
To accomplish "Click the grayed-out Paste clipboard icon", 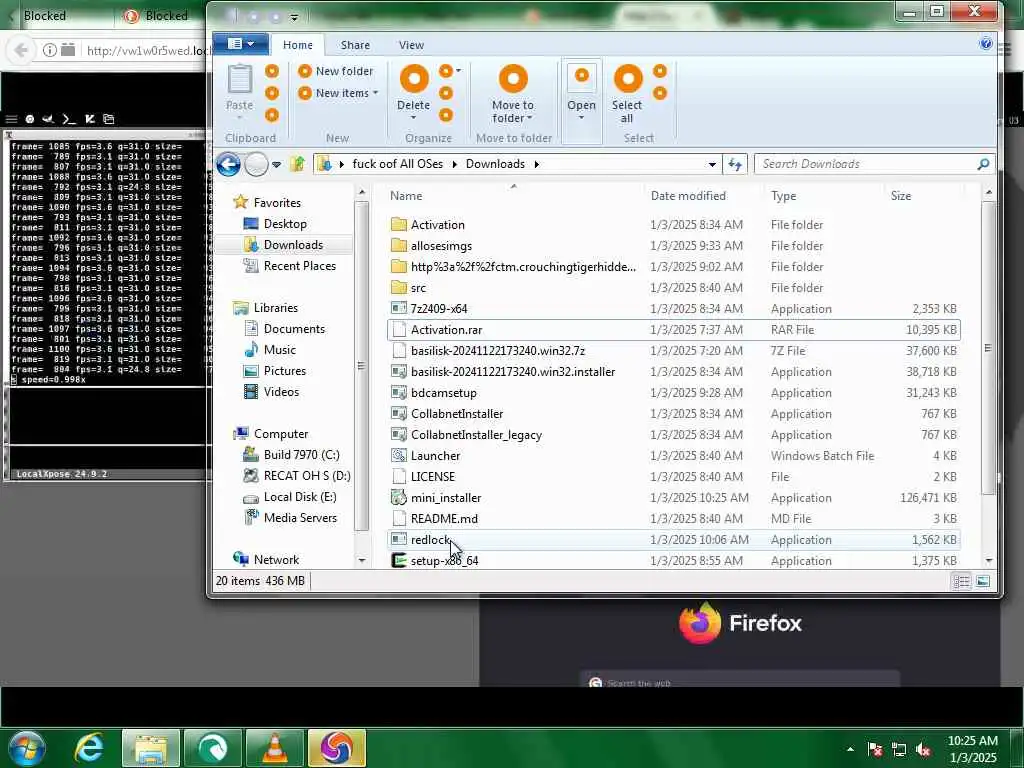I will click(x=240, y=79).
